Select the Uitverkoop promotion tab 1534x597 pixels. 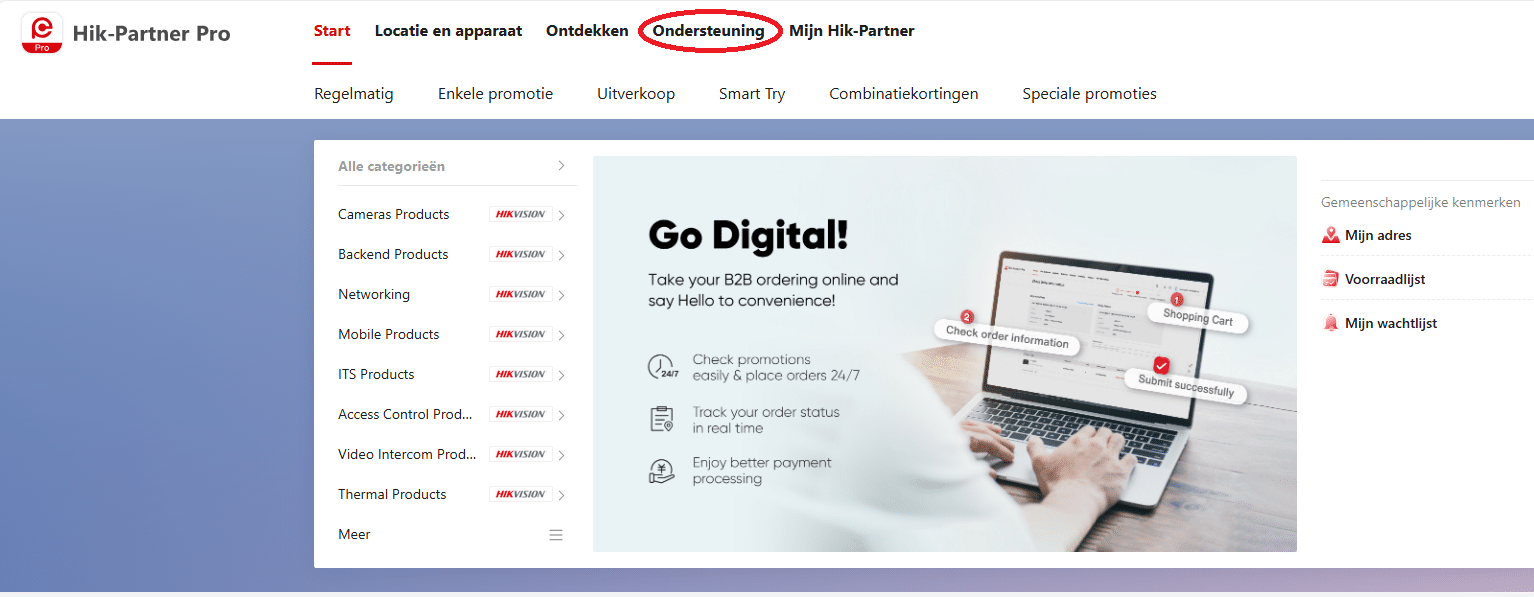tap(636, 94)
